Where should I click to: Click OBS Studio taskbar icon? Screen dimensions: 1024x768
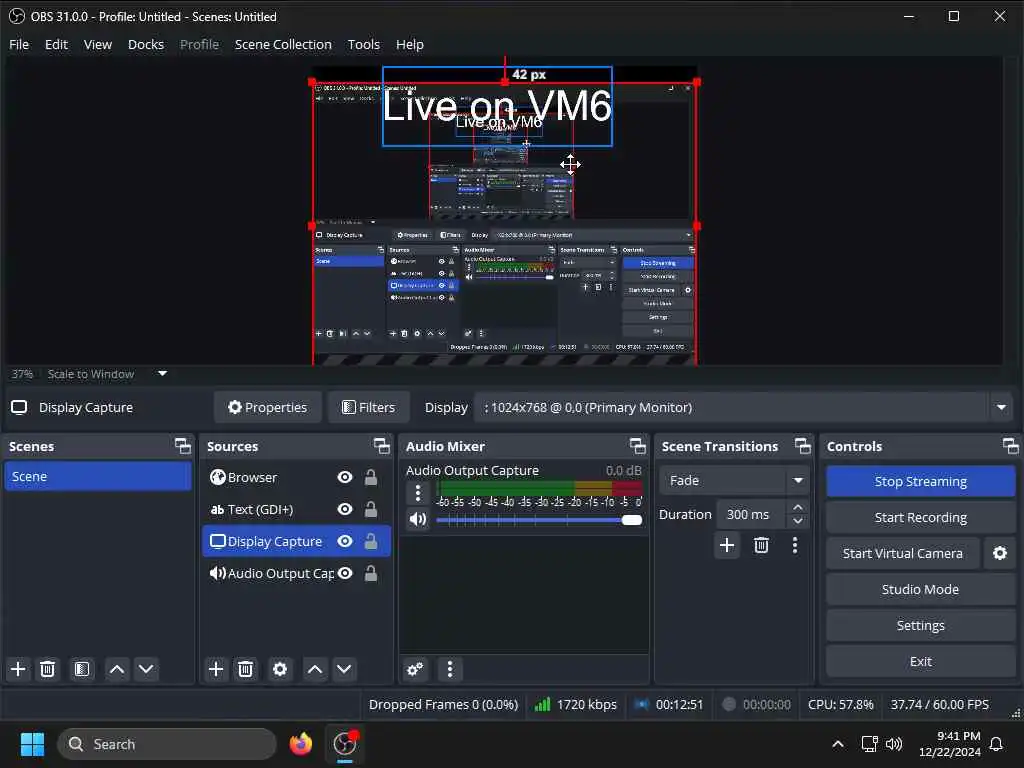click(x=345, y=744)
